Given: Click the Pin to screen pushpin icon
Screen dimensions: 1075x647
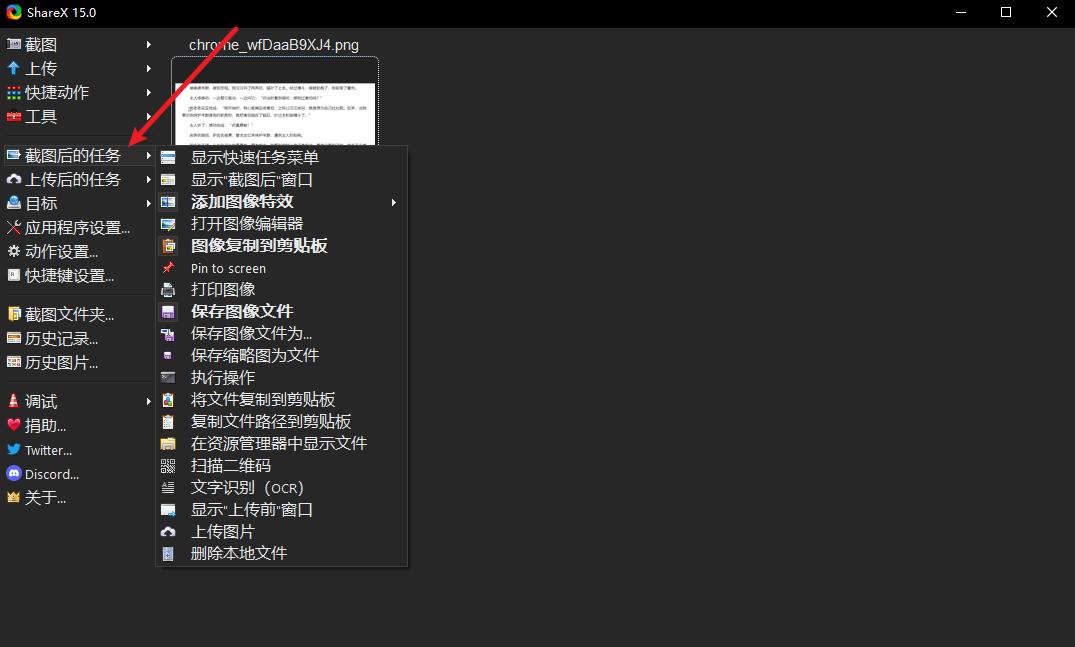Looking at the screenshot, I should click(168, 268).
